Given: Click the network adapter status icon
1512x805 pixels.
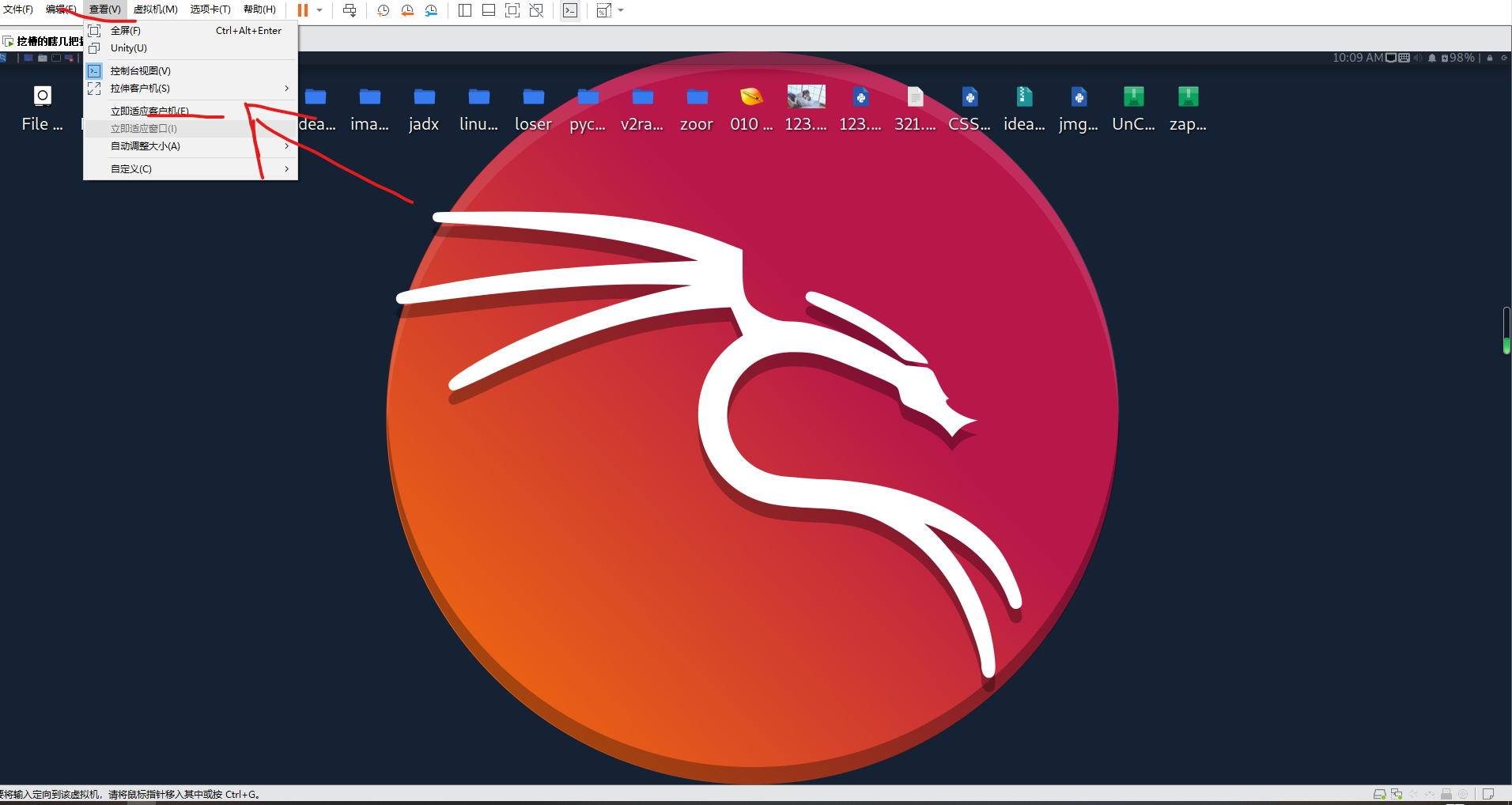Looking at the screenshot, I should pos(1397,794).
